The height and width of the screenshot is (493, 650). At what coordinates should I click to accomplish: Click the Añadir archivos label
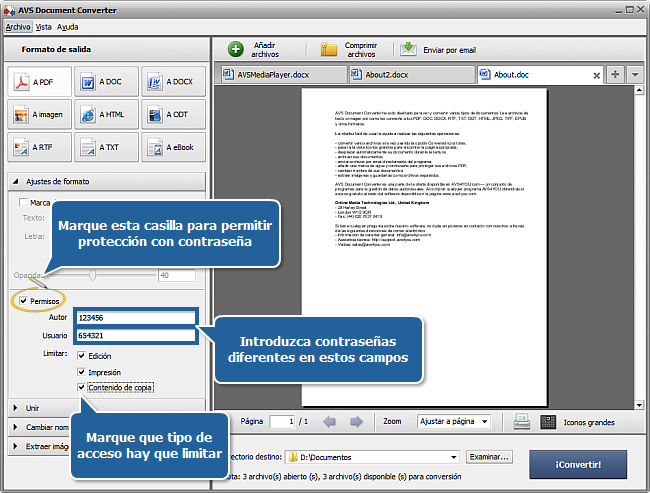click(265, 50)
